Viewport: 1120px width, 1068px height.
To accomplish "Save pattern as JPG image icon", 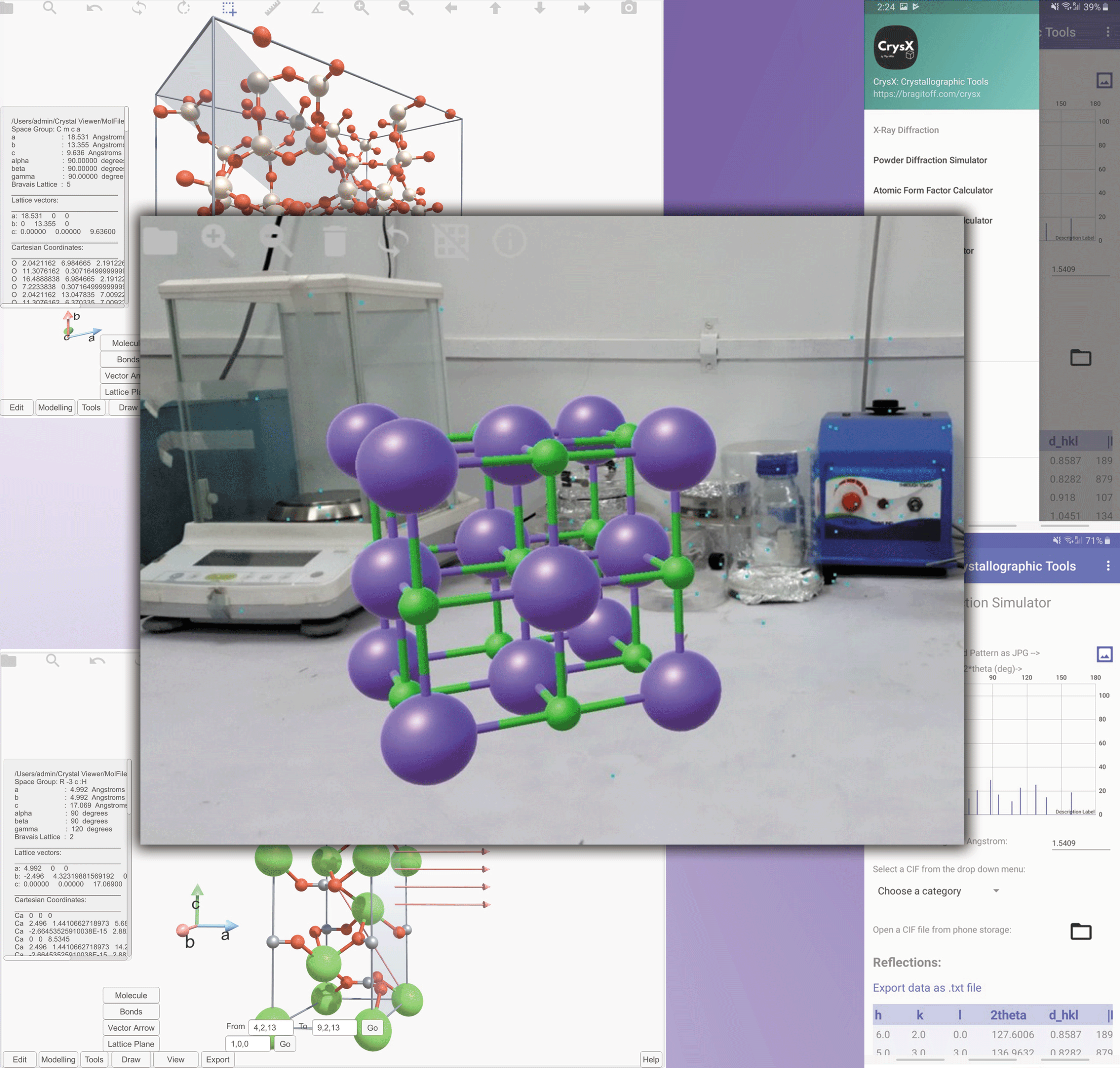I will pos(1104,654).
